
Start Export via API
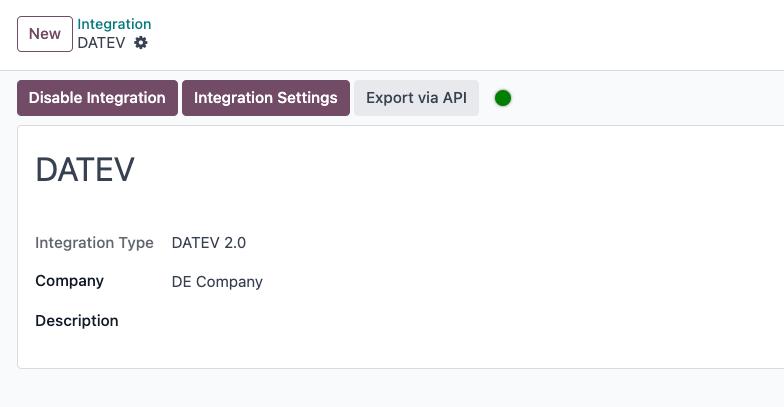(416, 98)
